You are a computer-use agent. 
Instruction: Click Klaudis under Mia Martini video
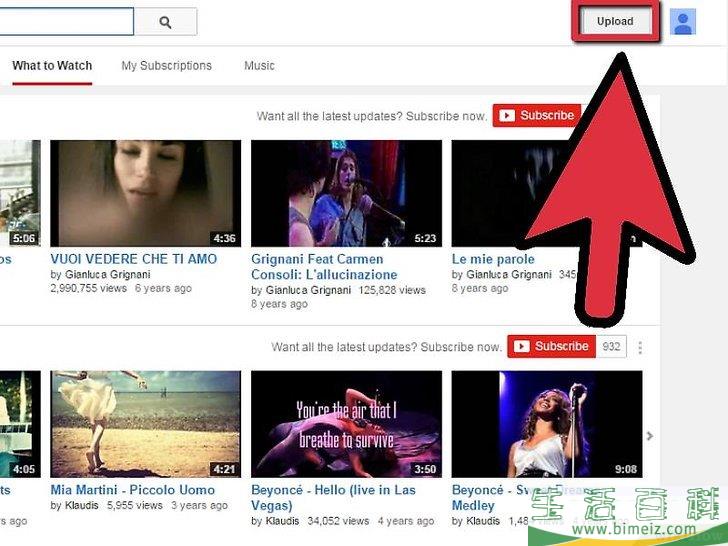82,505
